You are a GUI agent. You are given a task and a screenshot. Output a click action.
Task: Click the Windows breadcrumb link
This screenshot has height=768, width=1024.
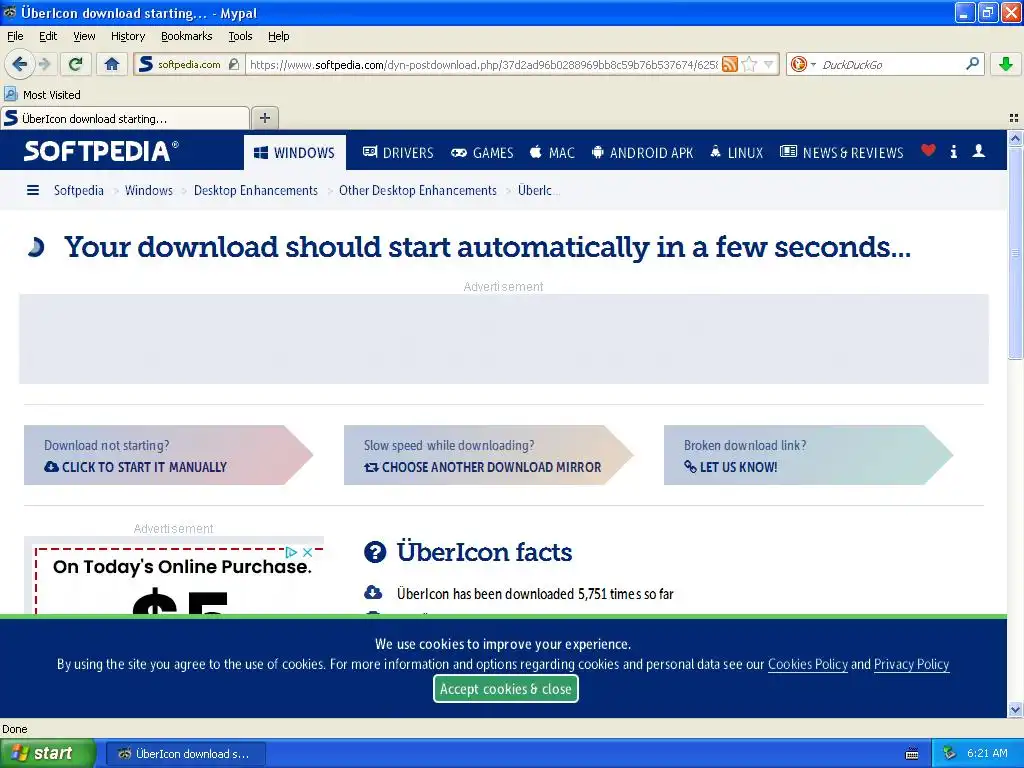click(148, 190)
